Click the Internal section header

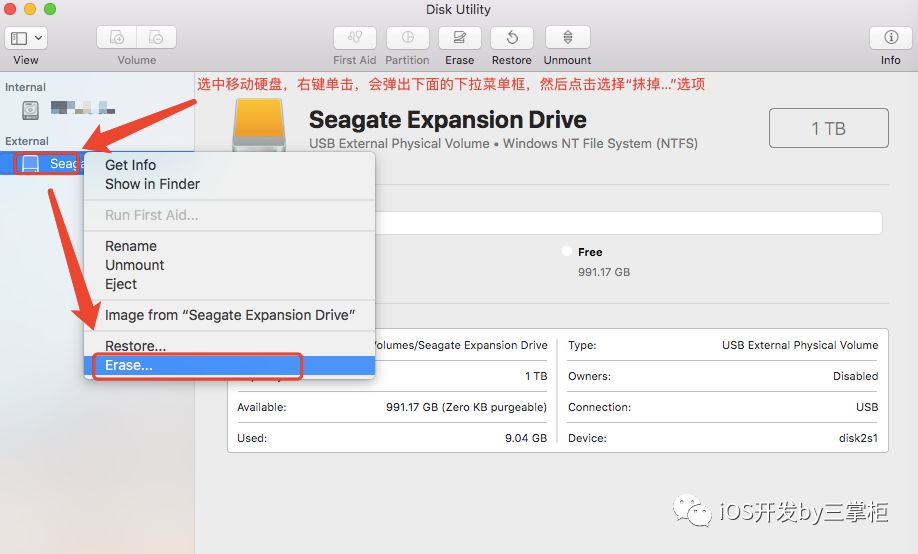pyautogui.click(x=25, y=87)
